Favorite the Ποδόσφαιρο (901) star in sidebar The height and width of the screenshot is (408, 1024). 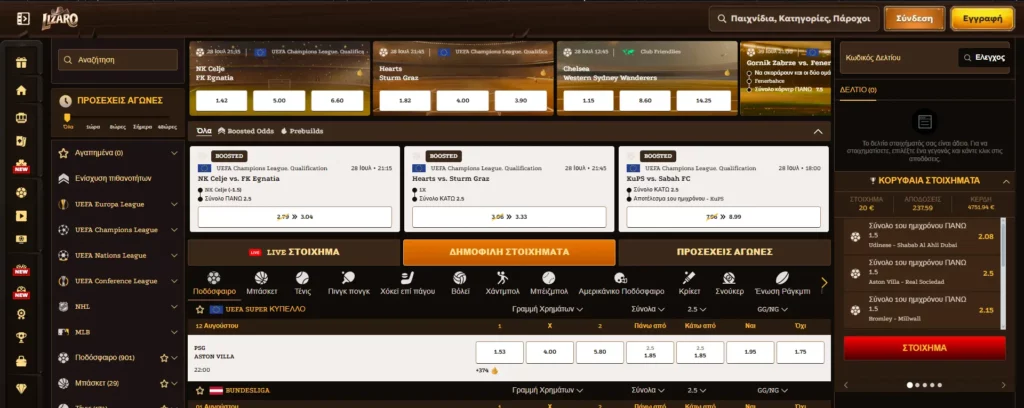tap(164, 358)
